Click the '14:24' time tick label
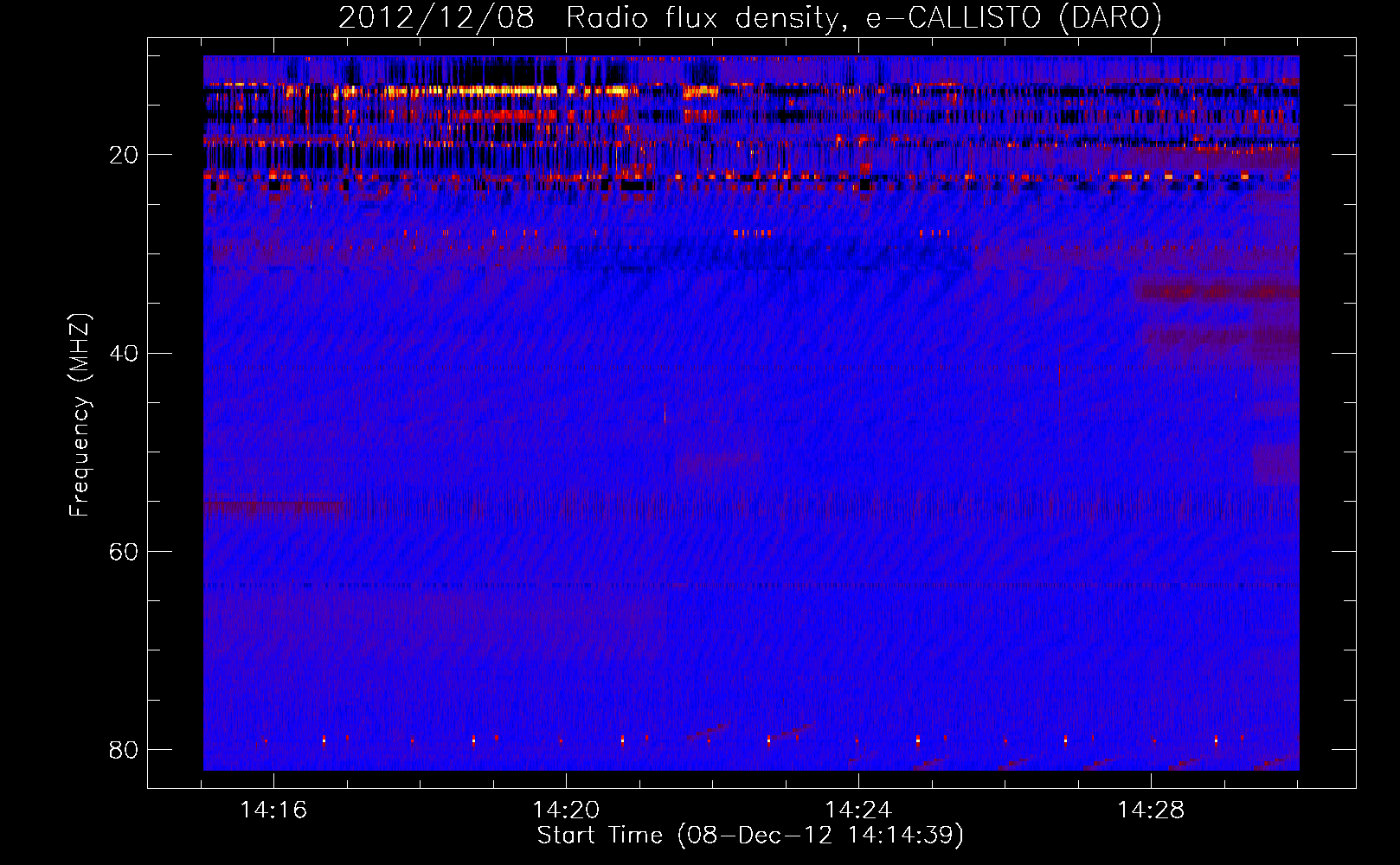The height and width of the screenshot is (865, 1400). pos(858,811)
